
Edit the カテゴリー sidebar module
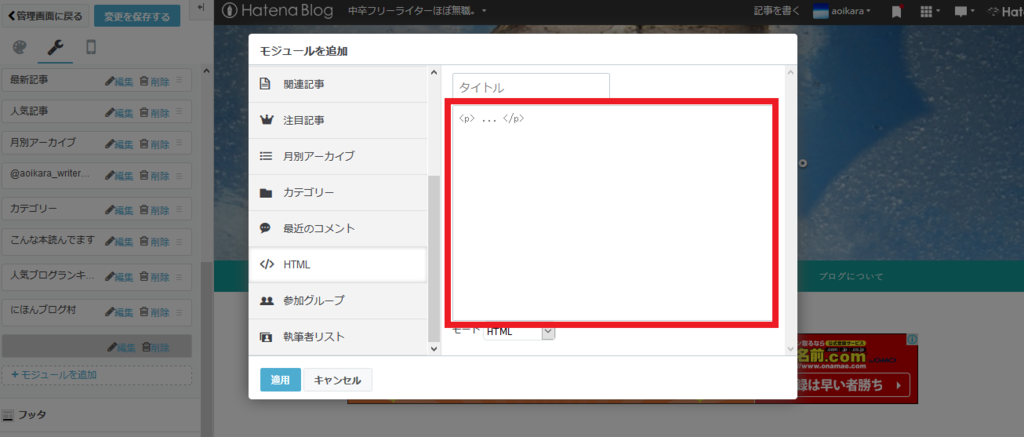(x=119, y=210)
